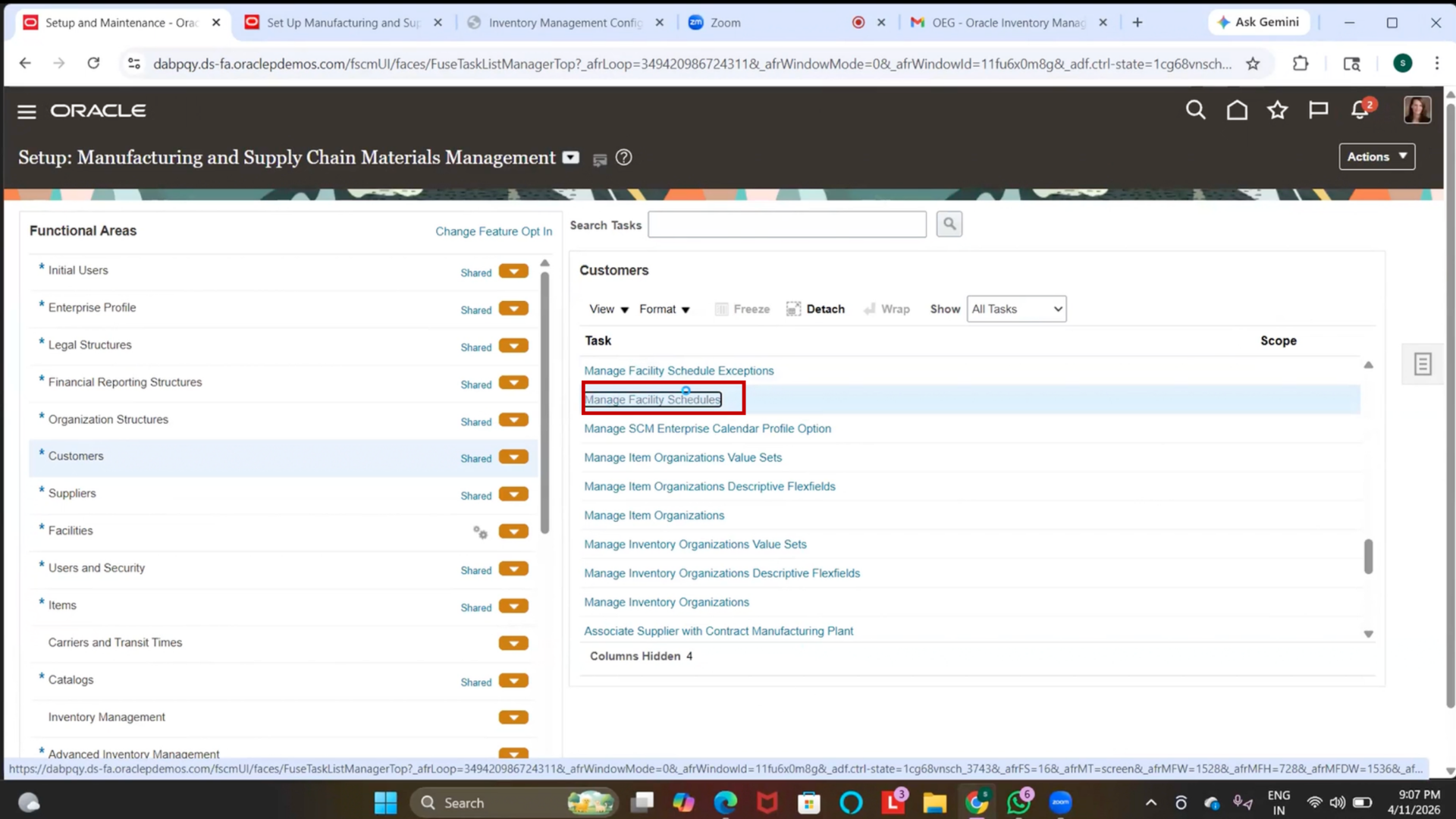Open File Explorer from the taskbar
The width and height of the screenshot is (1456, 819).
pos(934,802)
